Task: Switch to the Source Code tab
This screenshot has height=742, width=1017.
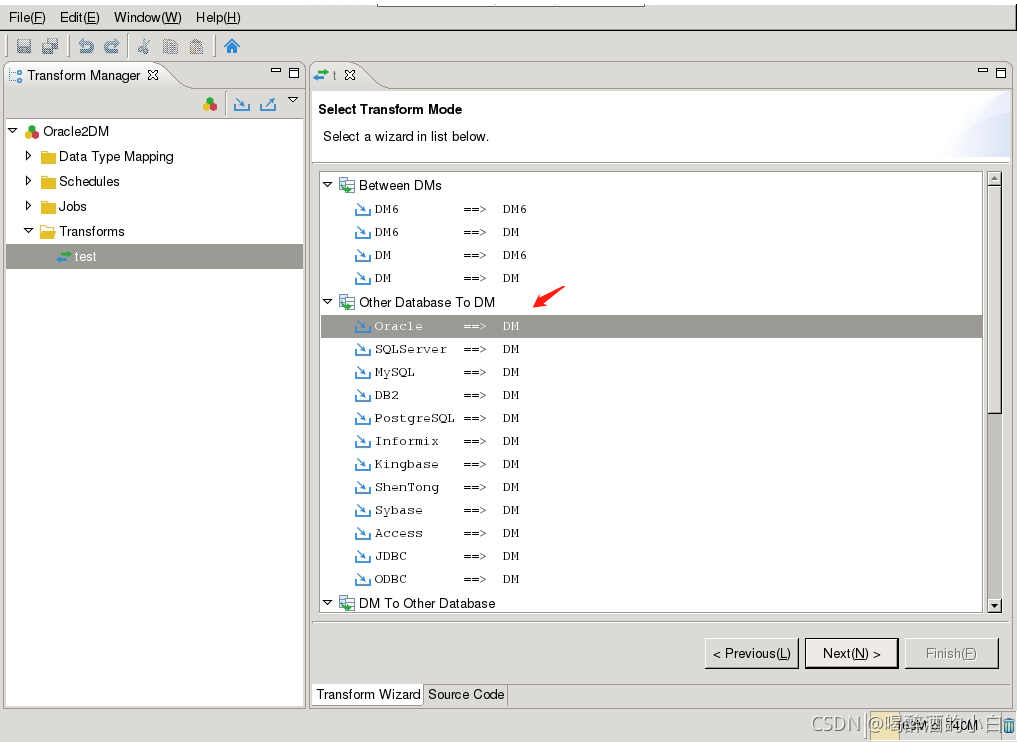Action: coord(466,694)
